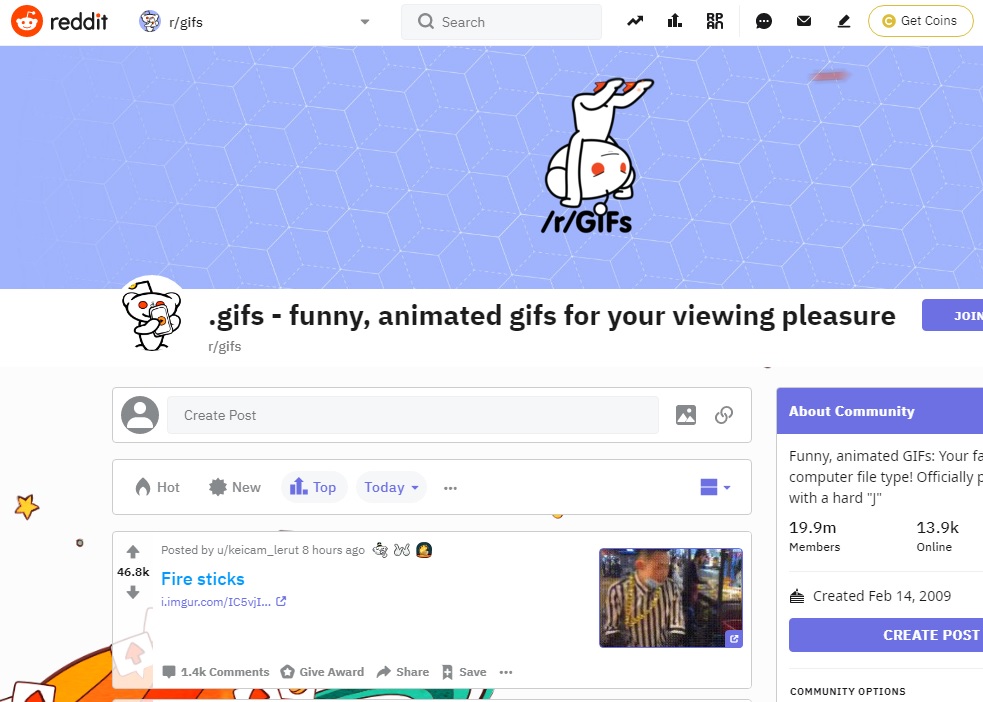The height and width of the screenshot is (702, 983).
Task: Sort posts by New
Action: click(235, 487)
